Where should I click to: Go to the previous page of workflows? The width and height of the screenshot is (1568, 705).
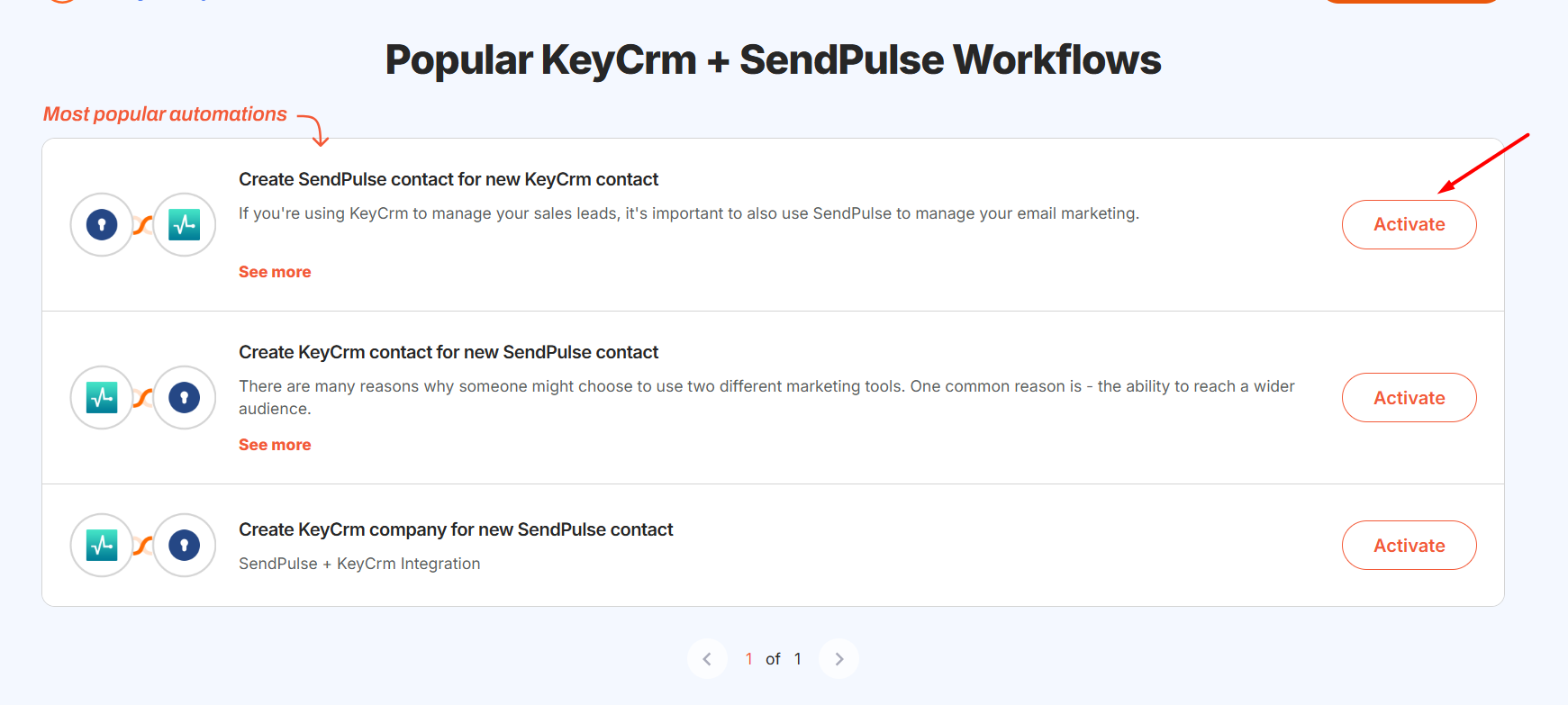point(707,659)
